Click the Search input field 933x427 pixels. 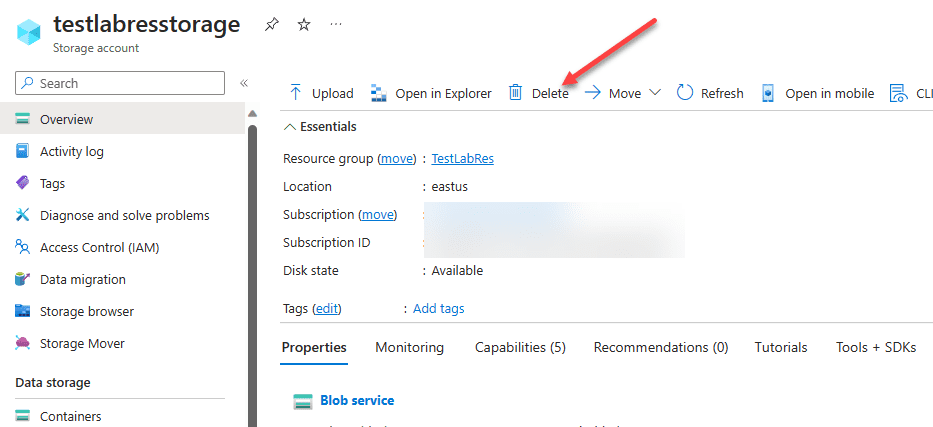click(x=120, y=83)
